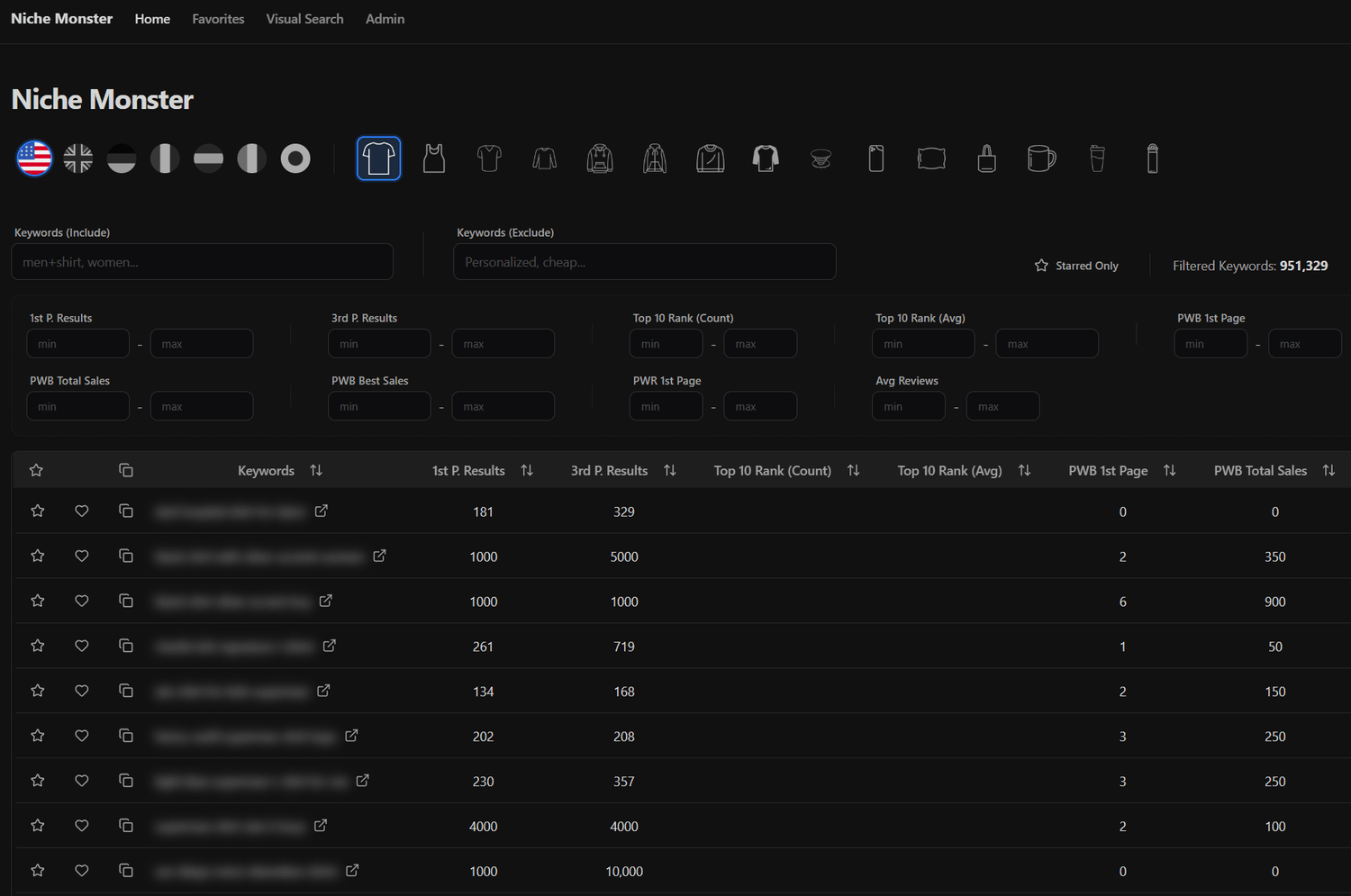This screenshot has width=1351, height=896.
Task: Copy keyword in the row with 329 results
Action: tap(126, 511)
